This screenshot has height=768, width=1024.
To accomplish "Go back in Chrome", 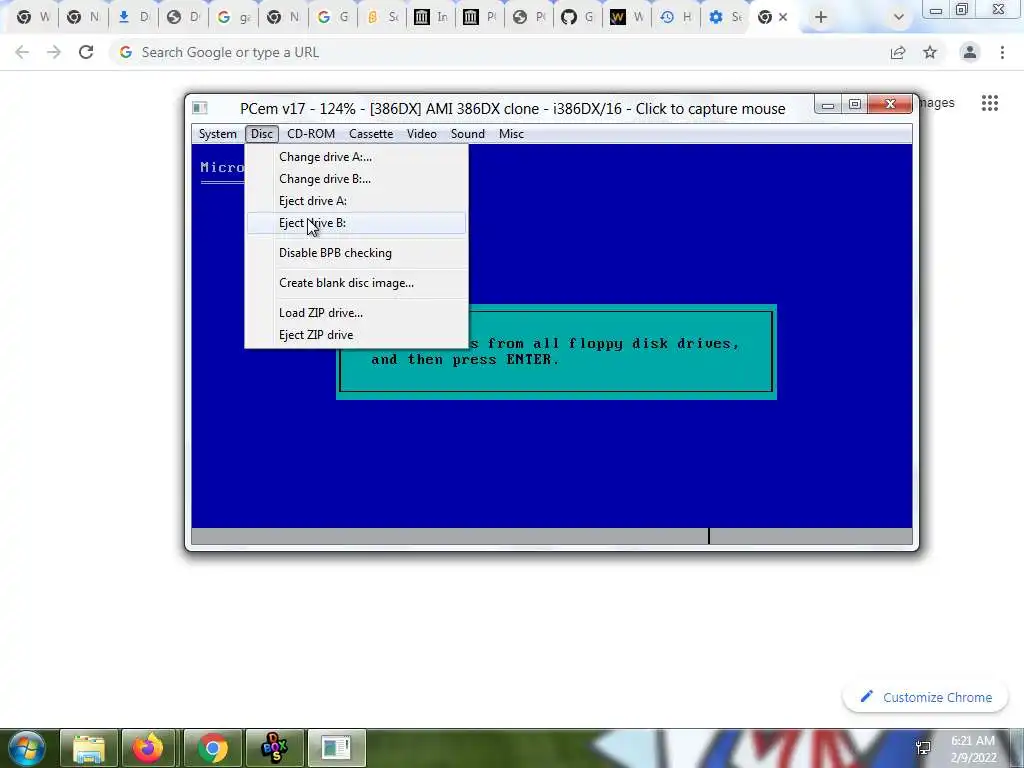I will coord(22,52).
